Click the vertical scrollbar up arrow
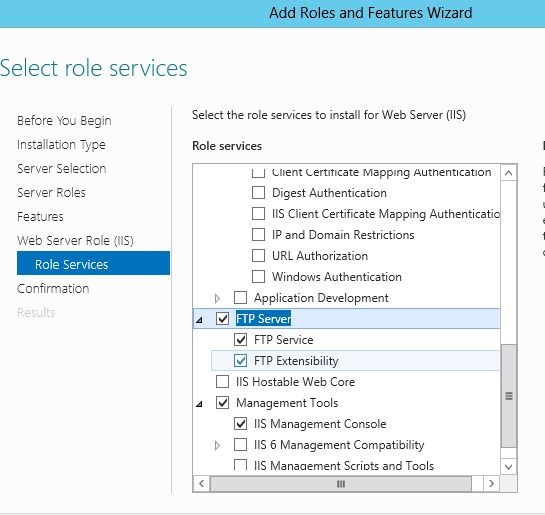The width and height of the screenshot is (545, 515). point(509,173)
